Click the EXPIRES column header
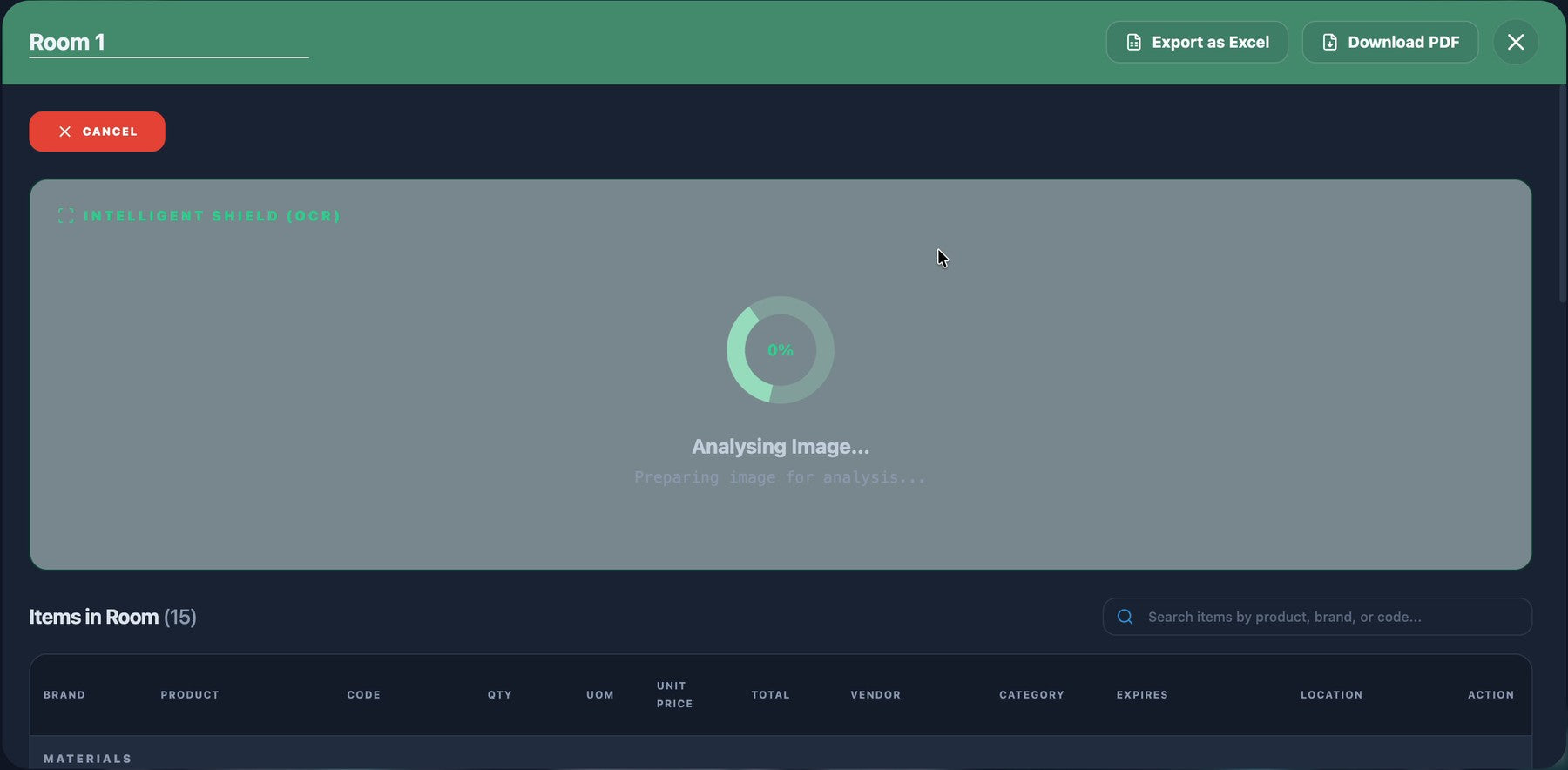The height and width of the screenshot is (770, 1568). (x=1142, y=695)
